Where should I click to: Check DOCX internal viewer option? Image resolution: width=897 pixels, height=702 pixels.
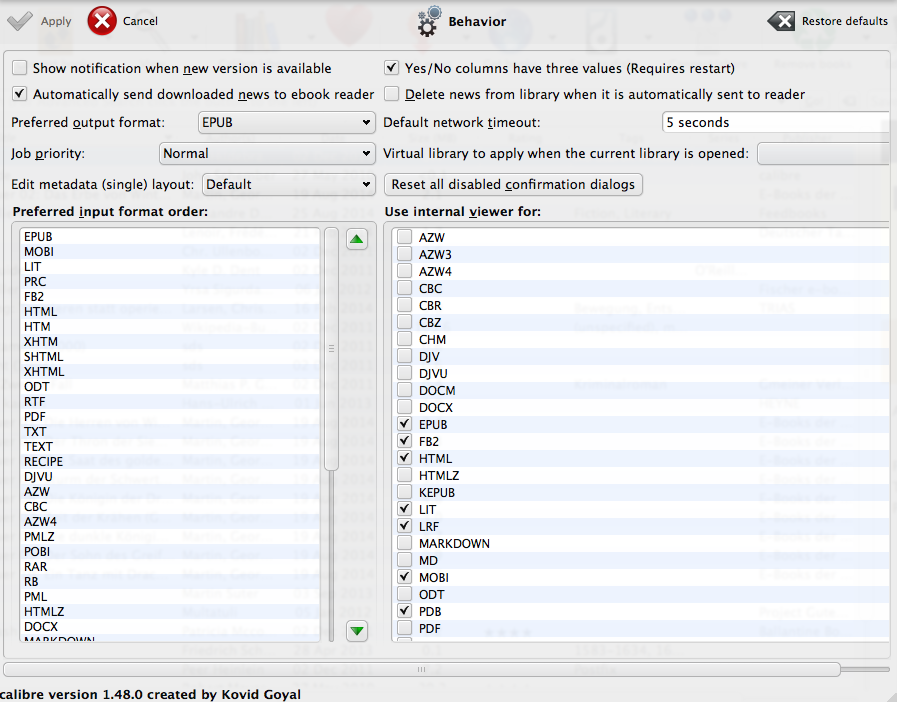click(404, 407)
